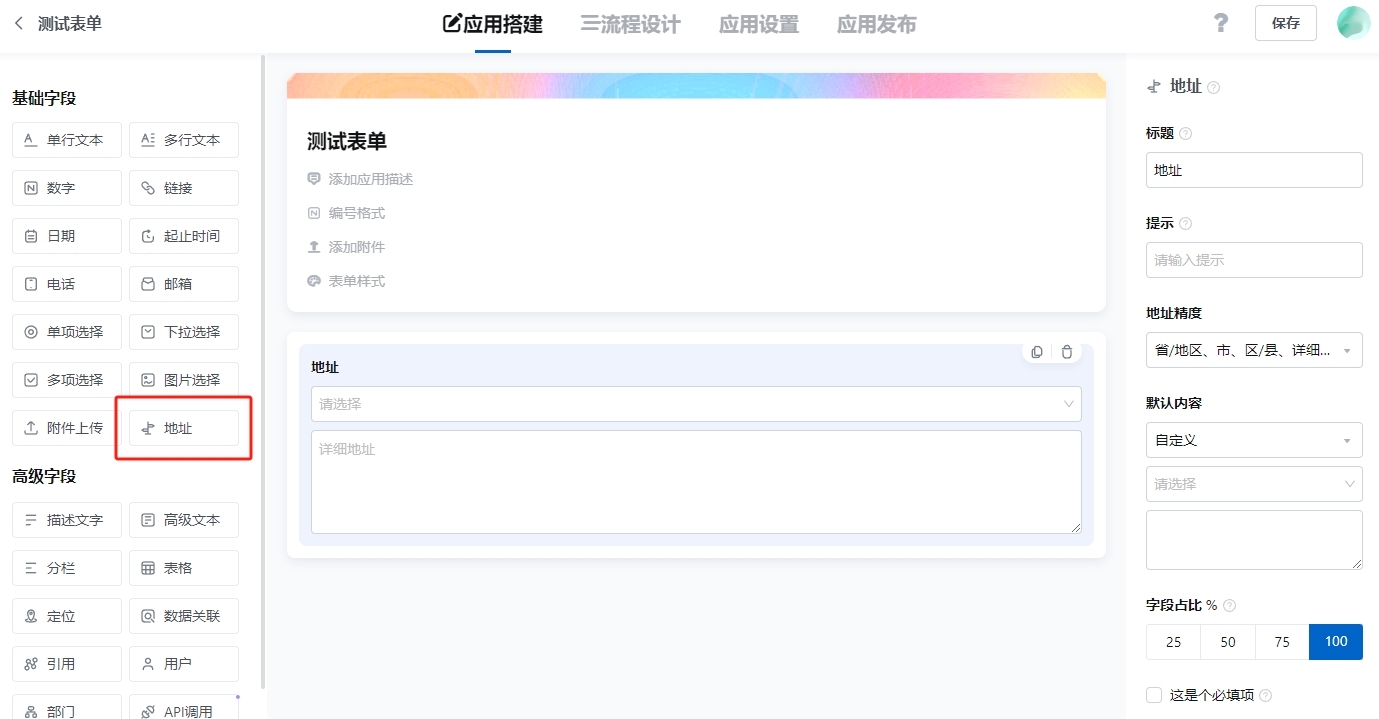Expand the 地址精度 dropdown
This screenshot has height=719, width=1379.
coord(1253,350)
